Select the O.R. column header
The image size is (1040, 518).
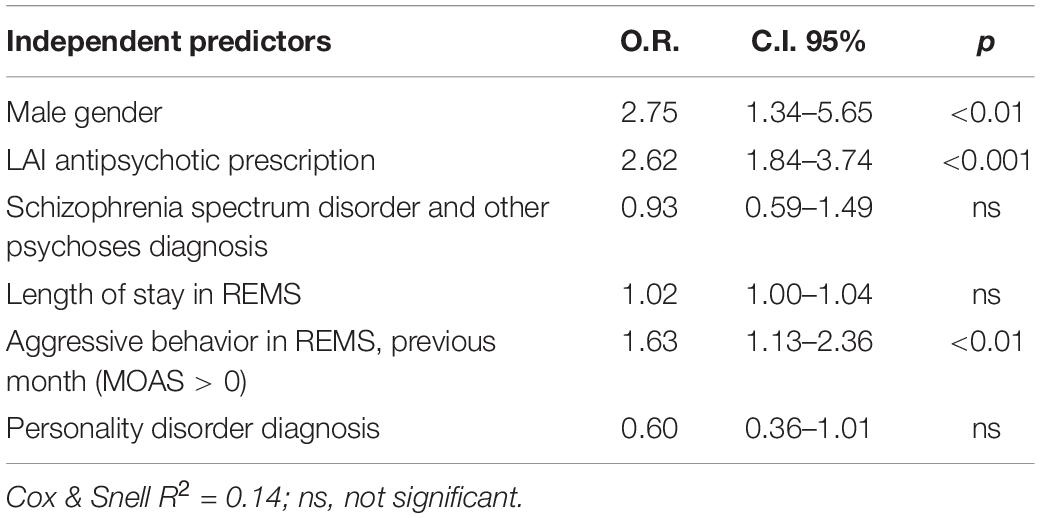(649, 42)
